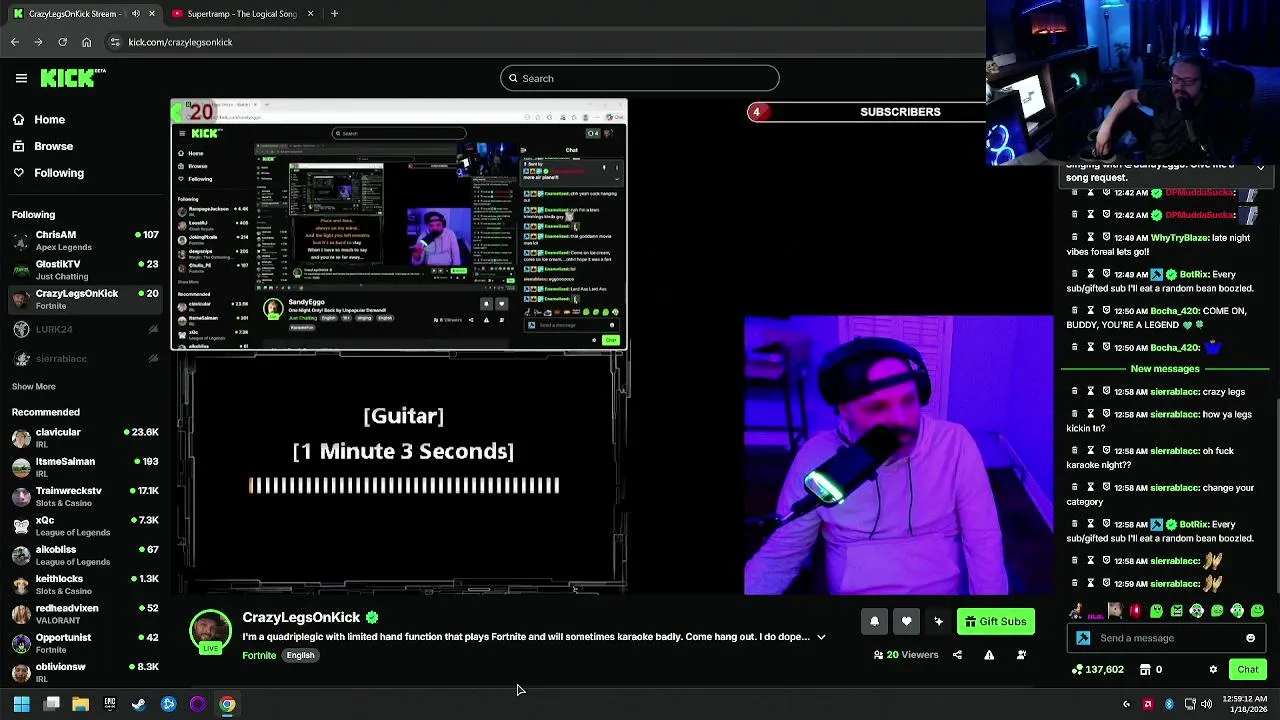
Task: Click the 20 Viewers count
Action: [906, 655]
